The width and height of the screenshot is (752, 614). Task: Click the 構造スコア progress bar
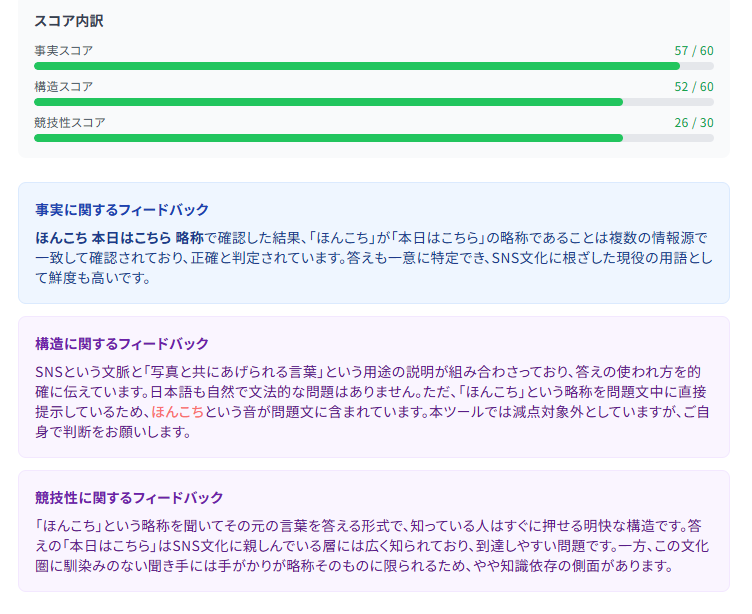(374, 102)
